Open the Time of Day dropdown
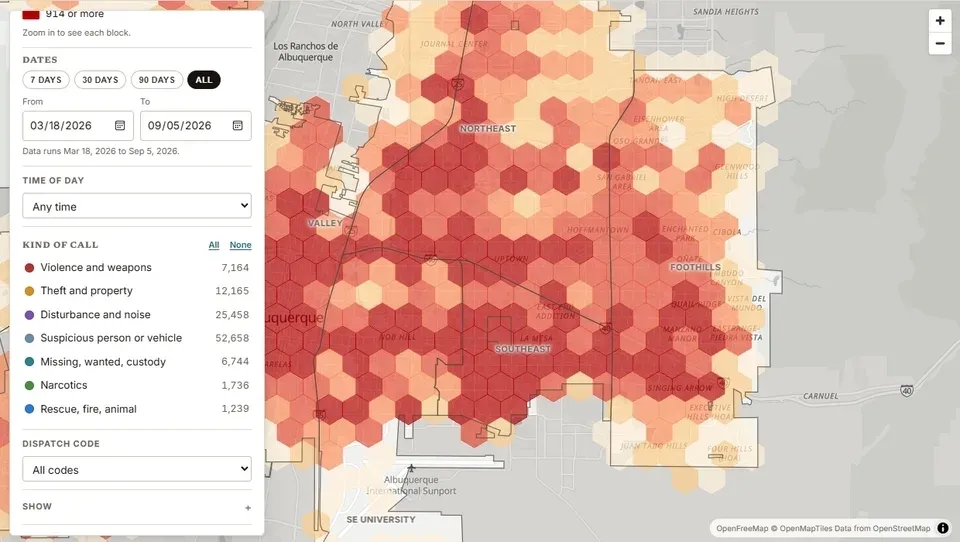This screenshot has width=960, height=542. point(137,206)
